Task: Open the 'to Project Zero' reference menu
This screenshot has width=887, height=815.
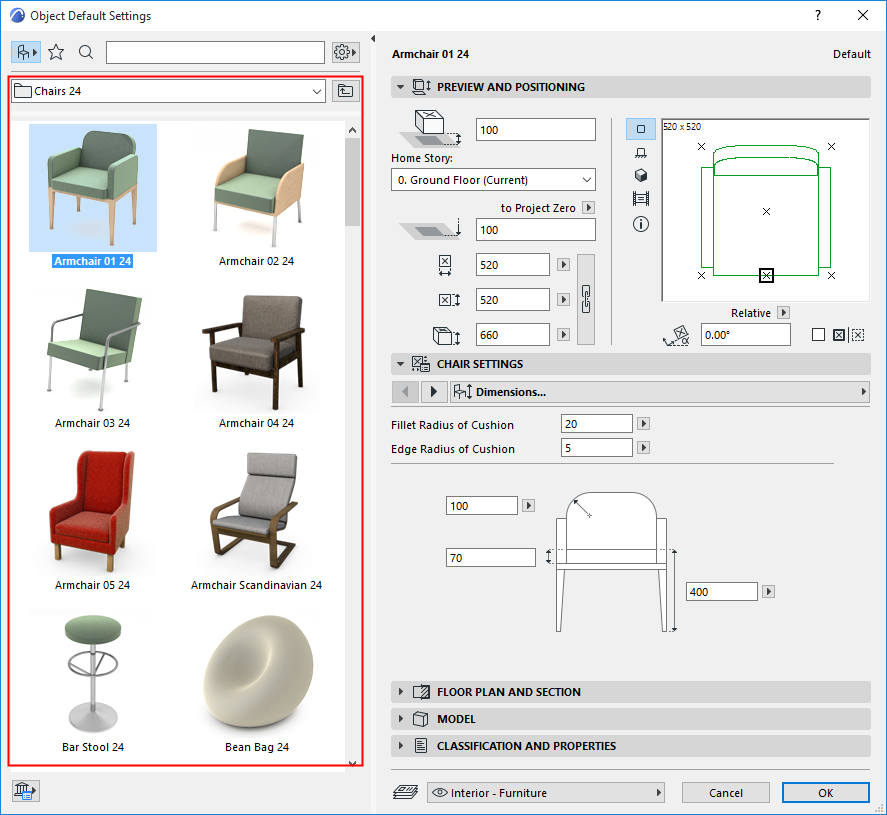Action: (588, 208)
